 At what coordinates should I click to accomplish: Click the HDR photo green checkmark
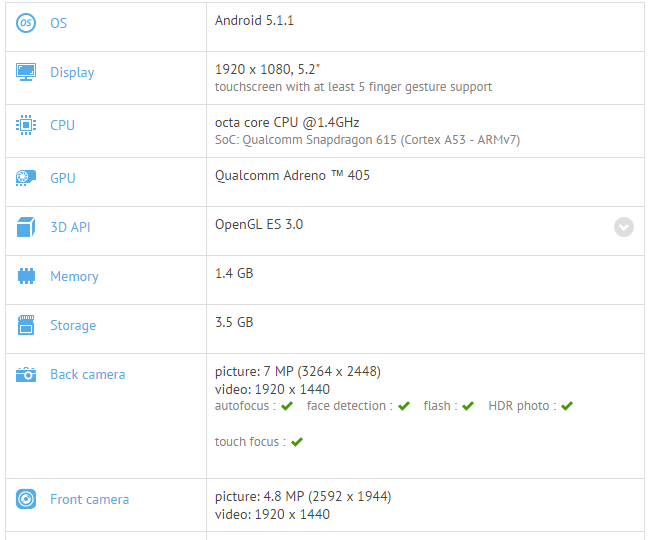pos(567,406)
